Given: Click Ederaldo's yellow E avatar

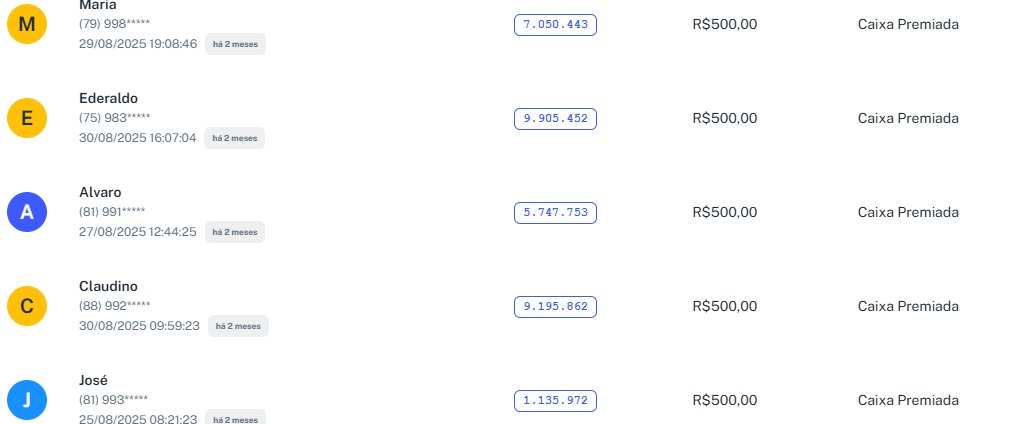Looking at the screenshot, I should 27,118.
